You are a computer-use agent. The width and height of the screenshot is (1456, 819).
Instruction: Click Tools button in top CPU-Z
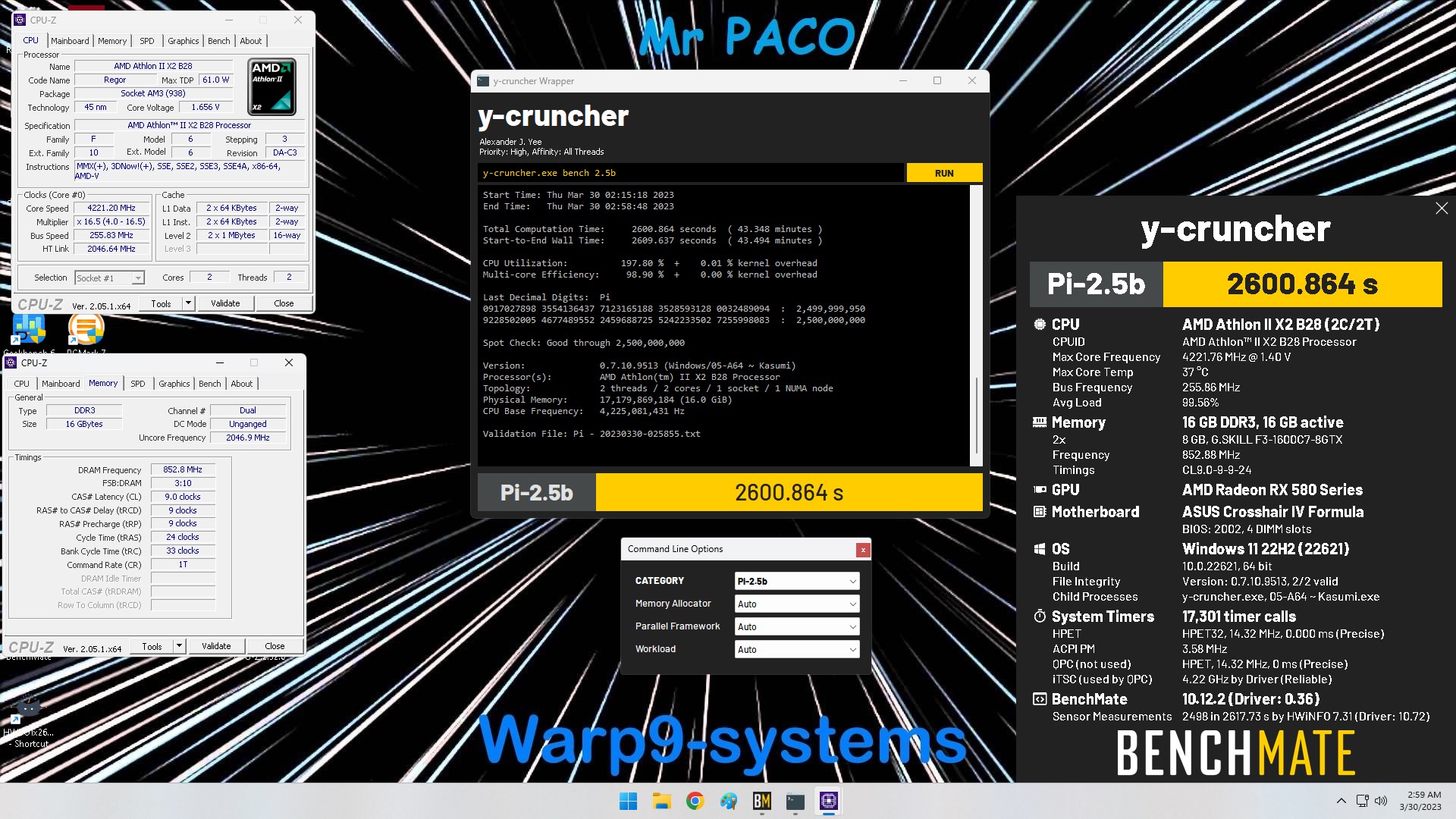(x=161, y=303)
